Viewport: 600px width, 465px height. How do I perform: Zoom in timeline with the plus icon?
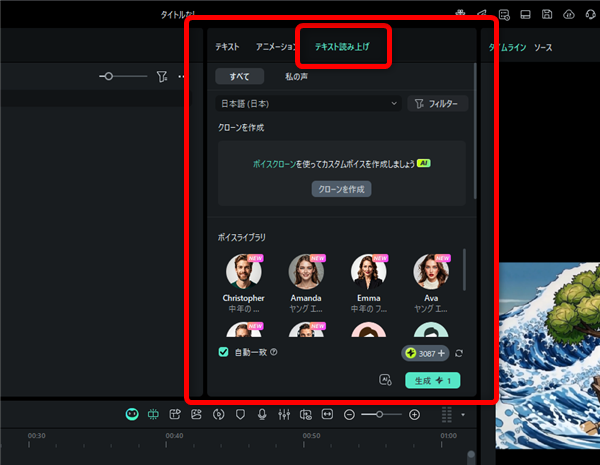click(414, 414)
